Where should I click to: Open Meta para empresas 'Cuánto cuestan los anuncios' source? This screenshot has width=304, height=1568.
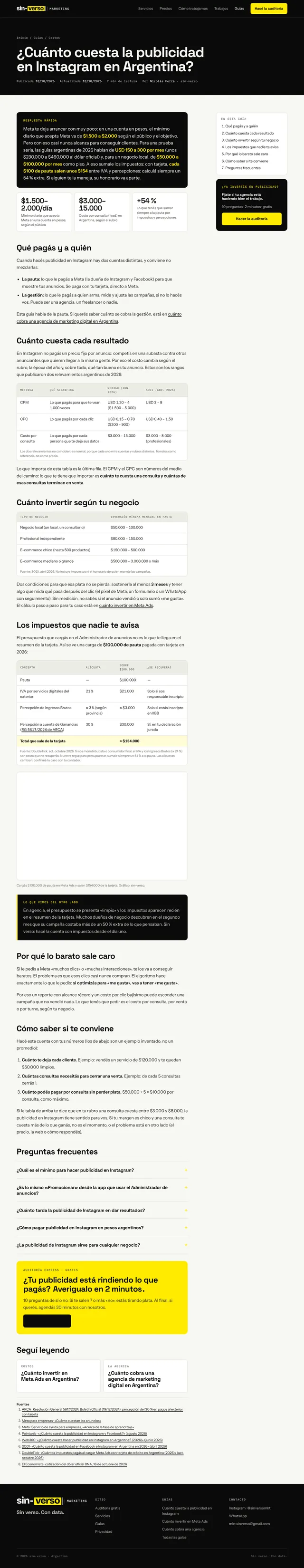61,1421
